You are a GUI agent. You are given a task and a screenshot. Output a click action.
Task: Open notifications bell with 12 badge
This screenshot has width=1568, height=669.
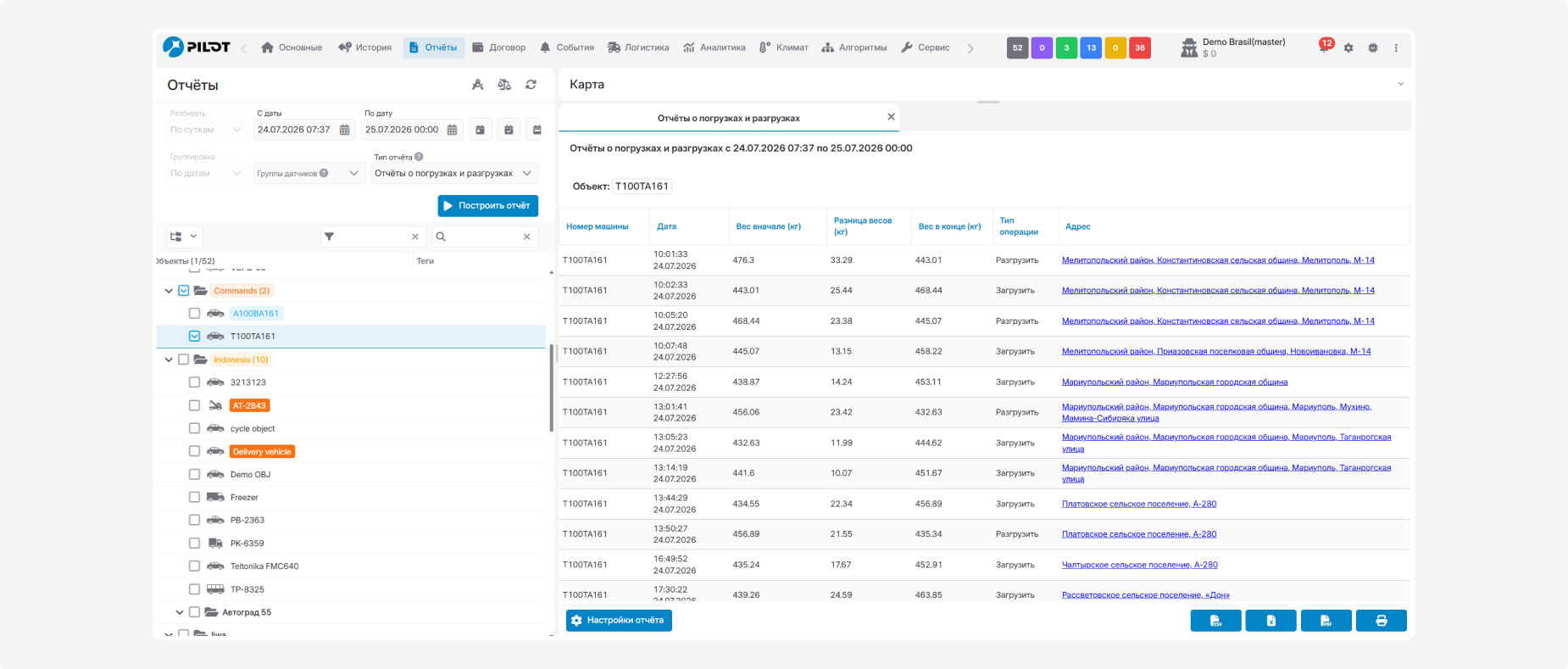(1324, 47)
